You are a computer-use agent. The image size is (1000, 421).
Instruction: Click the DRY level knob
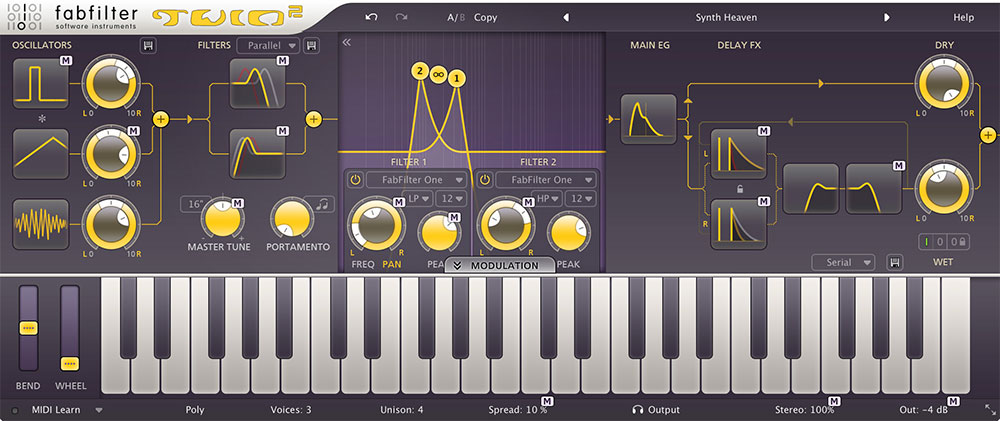[945, 84]
